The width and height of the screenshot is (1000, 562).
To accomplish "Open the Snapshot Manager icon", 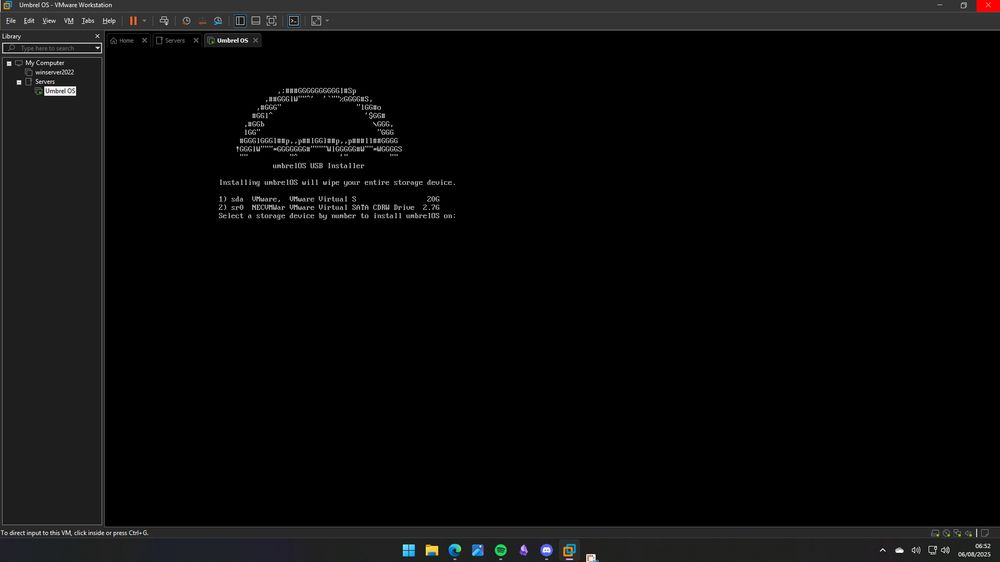I will click(x=218, y=20).
